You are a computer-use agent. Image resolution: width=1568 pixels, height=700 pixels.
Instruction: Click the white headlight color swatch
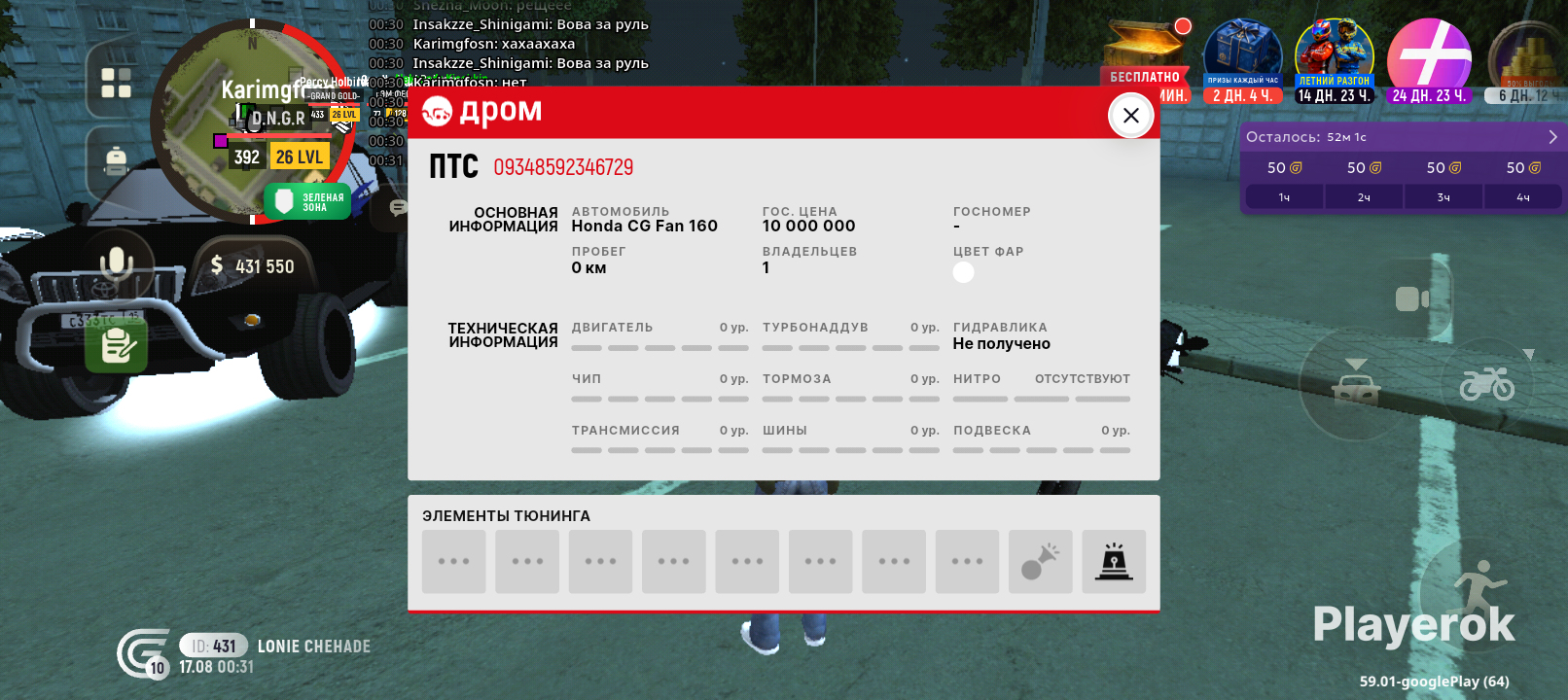[963, 272]
